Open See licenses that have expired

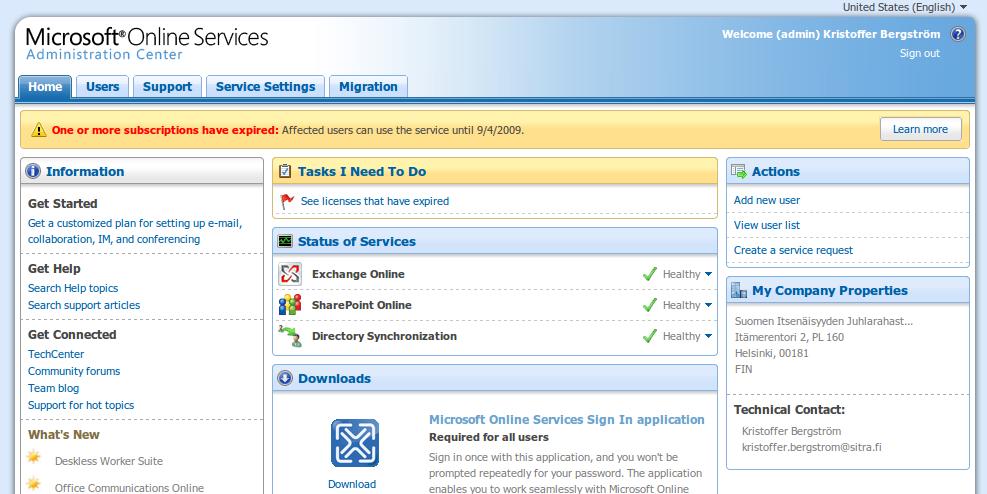pyautogui.click(x=375, y=201)
